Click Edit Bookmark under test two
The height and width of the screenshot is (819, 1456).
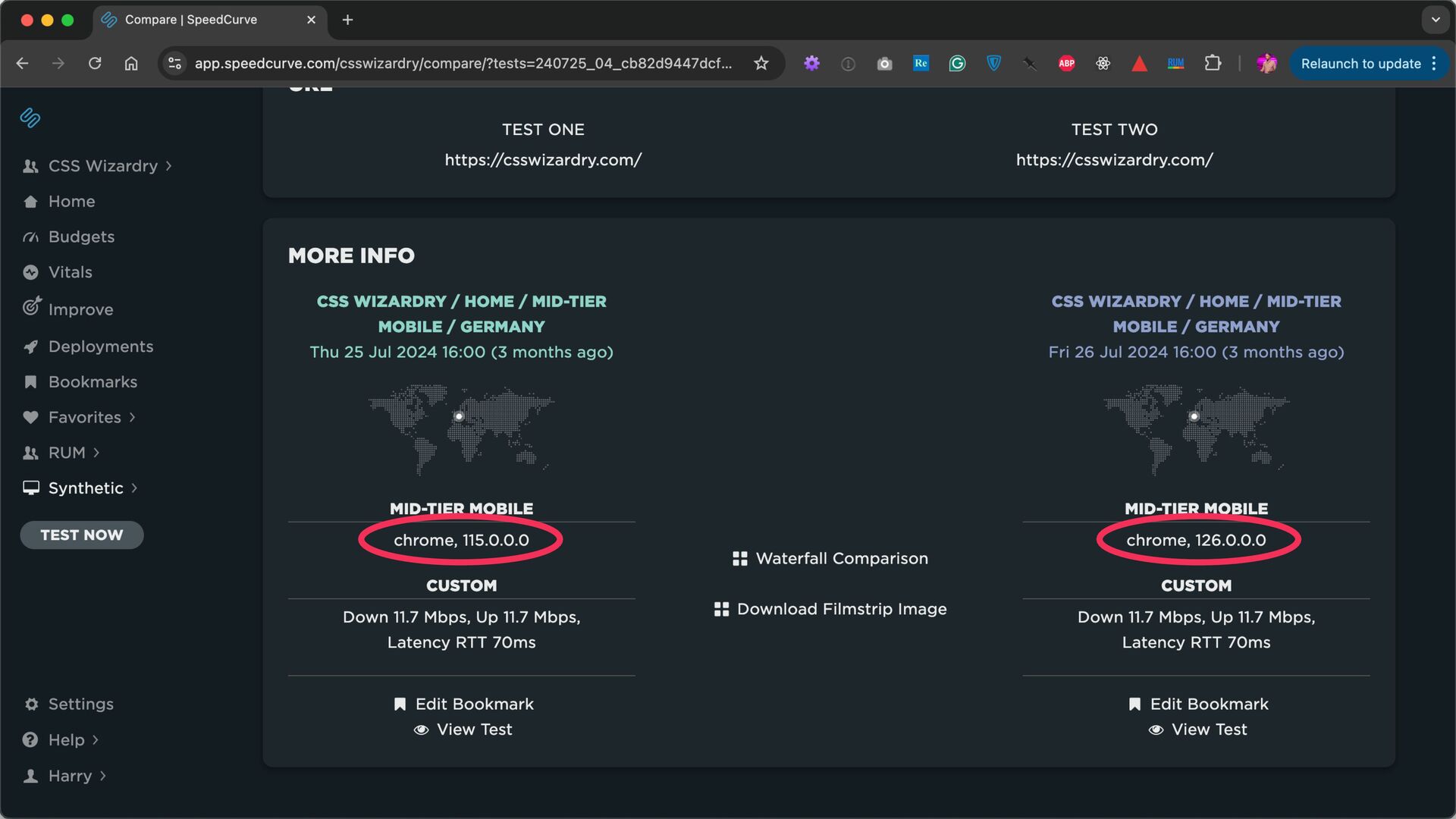click(x=1198, y=704)
